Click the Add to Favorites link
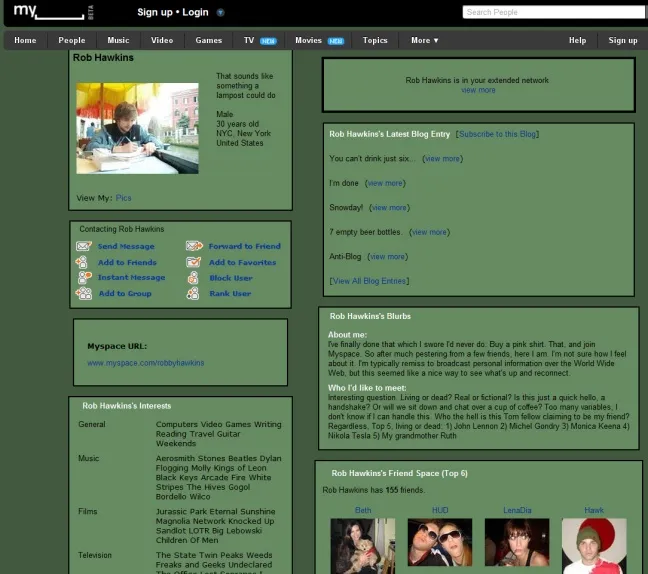 [243, 262]
